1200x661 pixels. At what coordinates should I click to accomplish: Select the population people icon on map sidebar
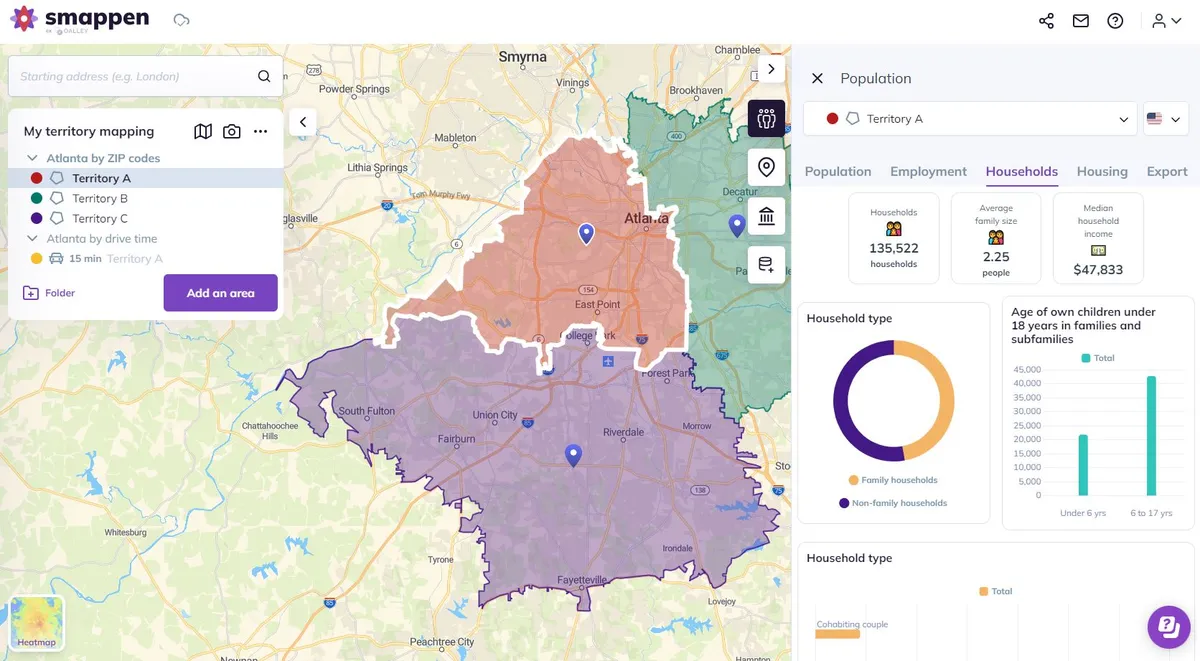coord(766,119)
